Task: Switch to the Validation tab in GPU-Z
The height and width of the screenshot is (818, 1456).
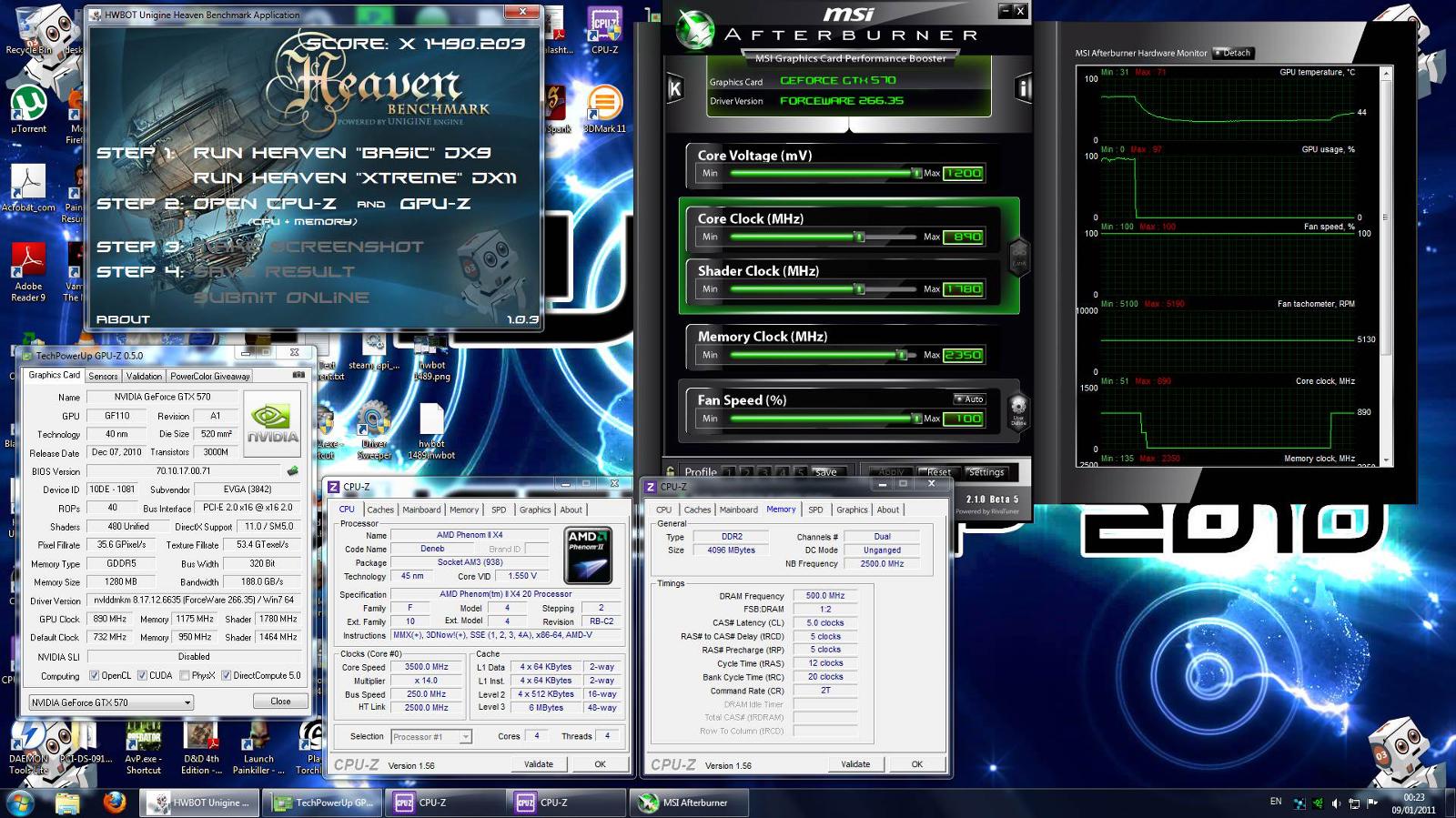Action: (144, 376)
